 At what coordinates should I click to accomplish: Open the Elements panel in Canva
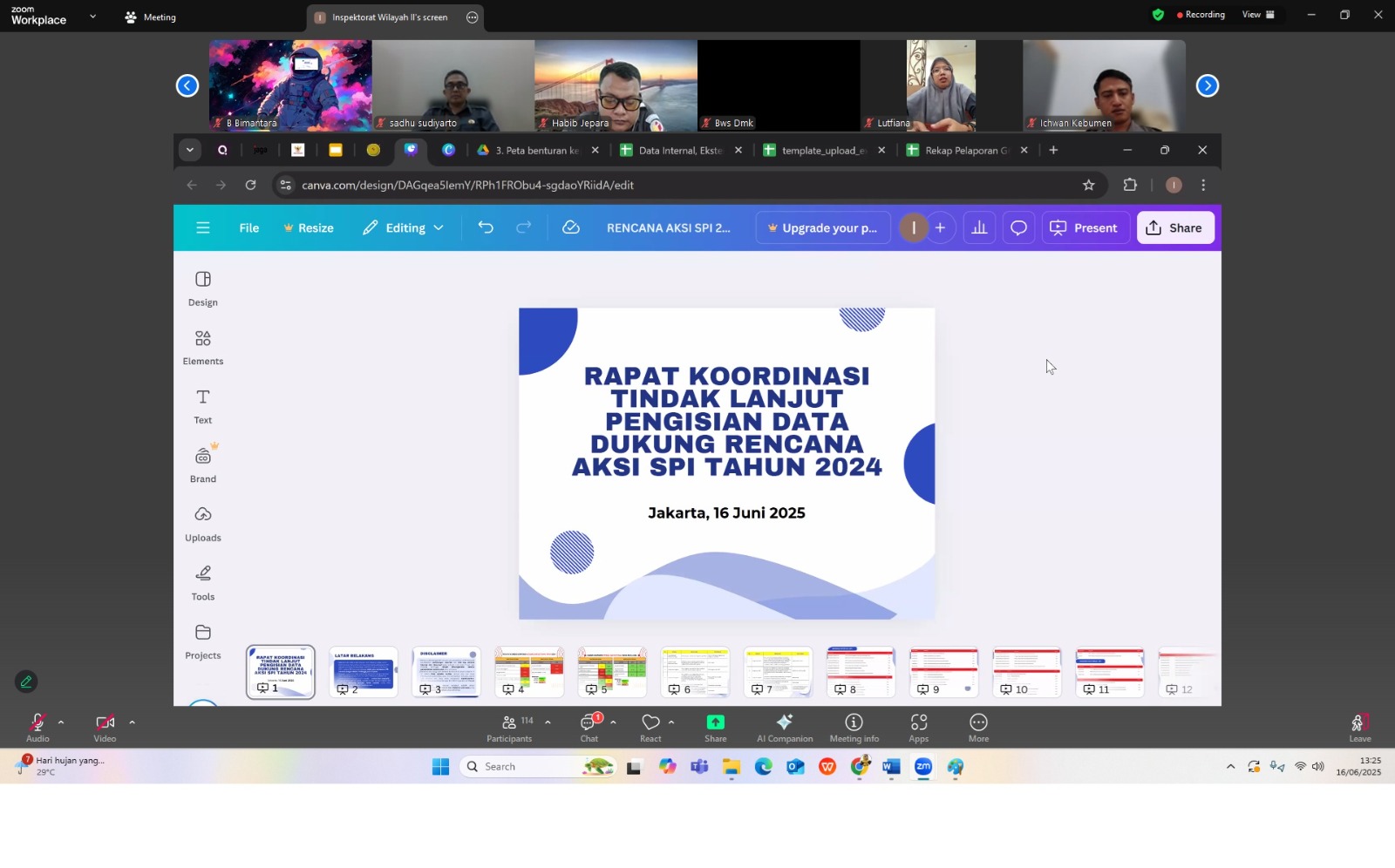(202, 344)
